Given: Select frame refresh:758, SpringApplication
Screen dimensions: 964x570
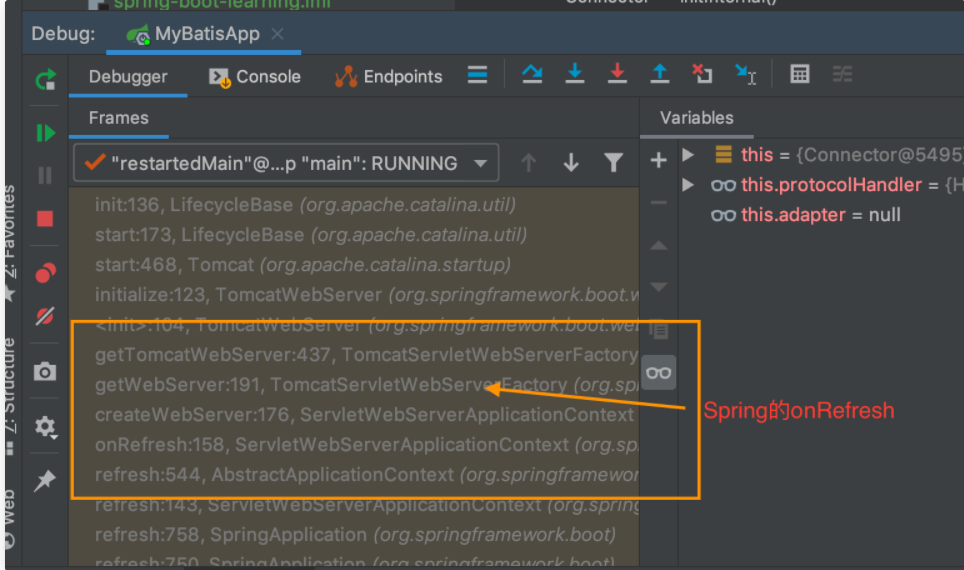Looking at the screenshot, I should click(x=354, y=535).
